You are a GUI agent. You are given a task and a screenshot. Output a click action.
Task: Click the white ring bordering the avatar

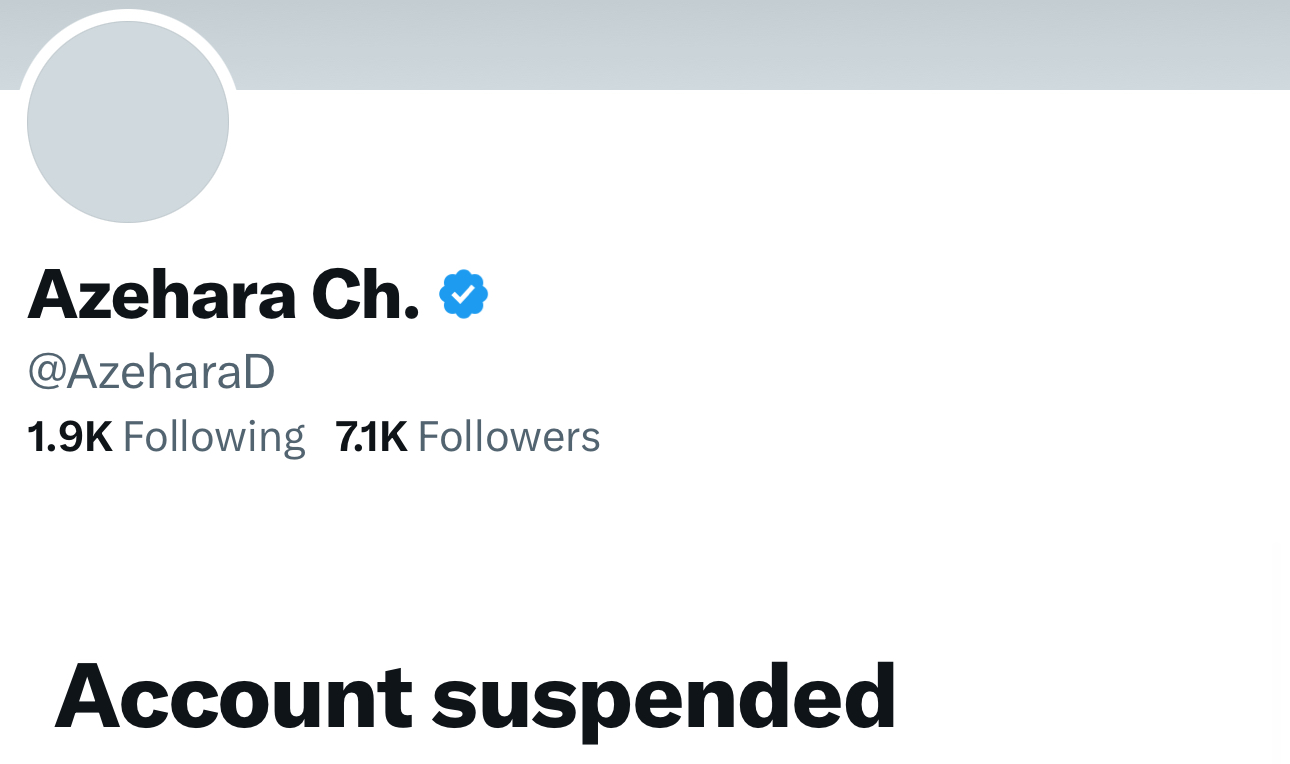click(128, 14)
